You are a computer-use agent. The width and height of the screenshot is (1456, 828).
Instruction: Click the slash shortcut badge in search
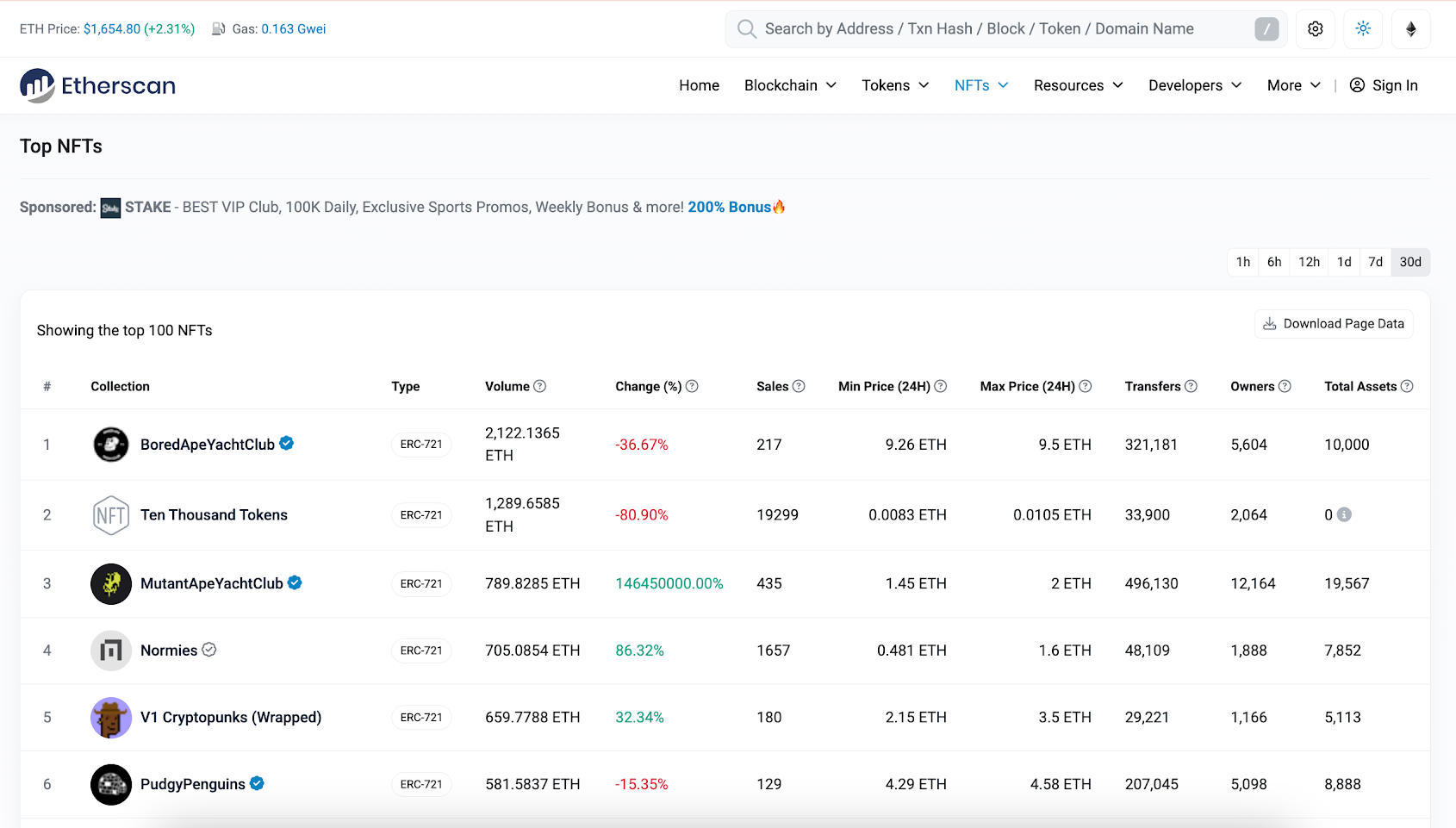click(1266, 29)
